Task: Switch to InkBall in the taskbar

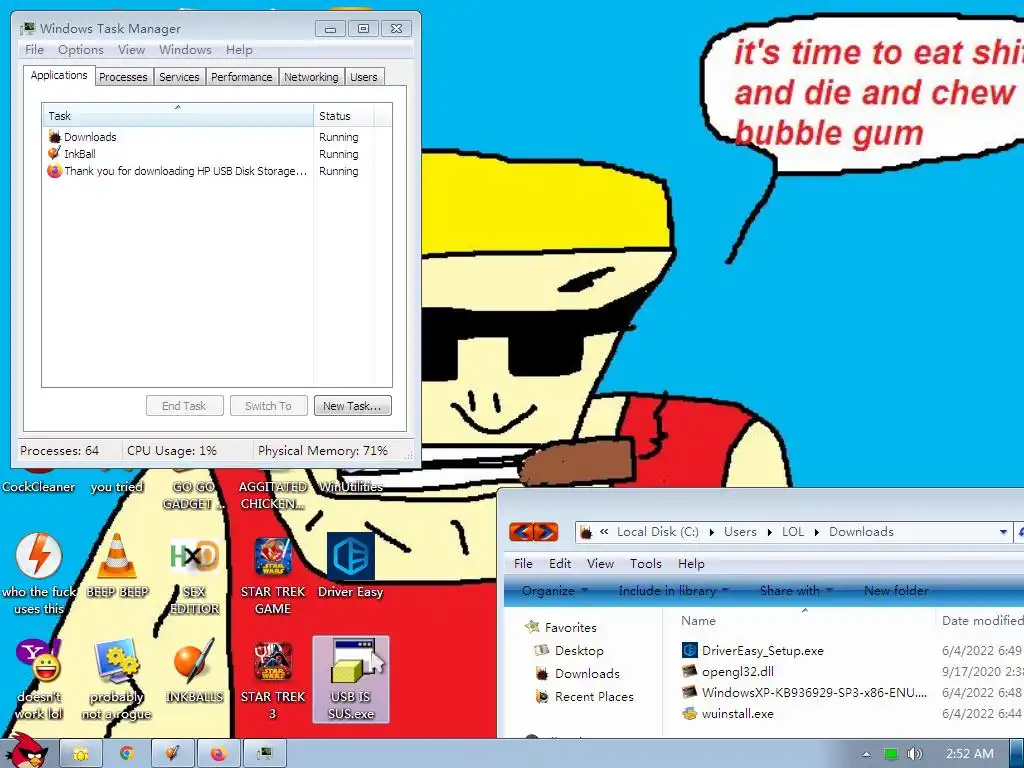Action: 172,754
